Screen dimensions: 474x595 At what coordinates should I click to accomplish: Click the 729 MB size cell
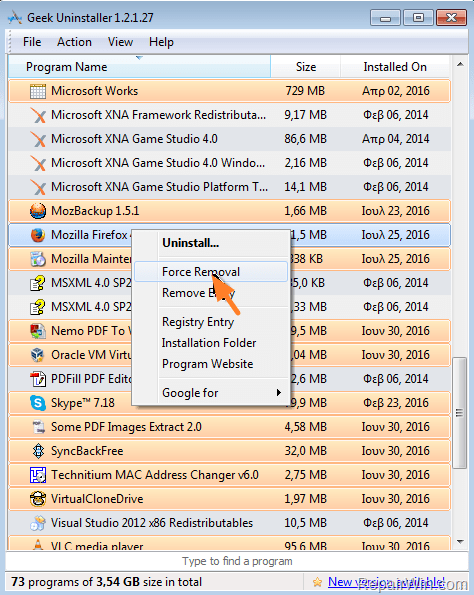(306, 91)
